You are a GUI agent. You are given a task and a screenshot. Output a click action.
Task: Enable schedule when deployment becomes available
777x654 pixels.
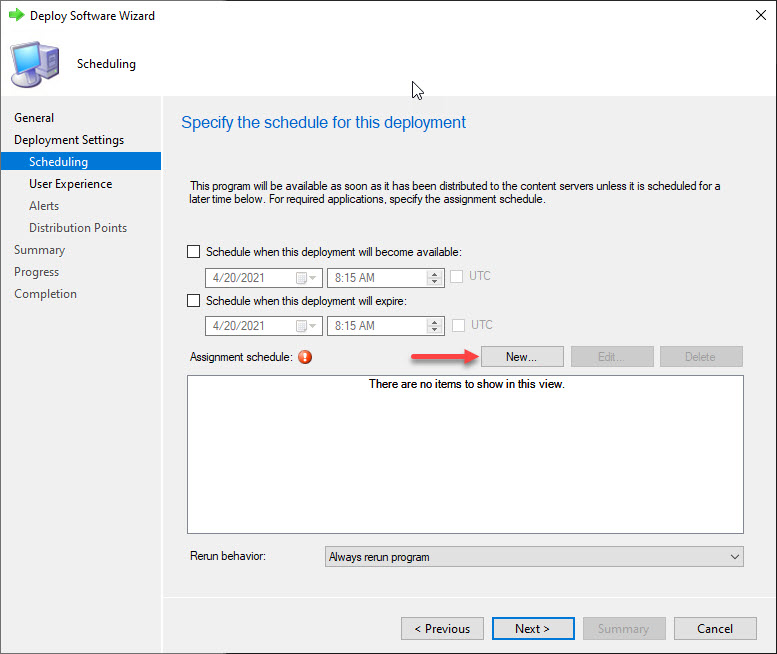(194, 252)
